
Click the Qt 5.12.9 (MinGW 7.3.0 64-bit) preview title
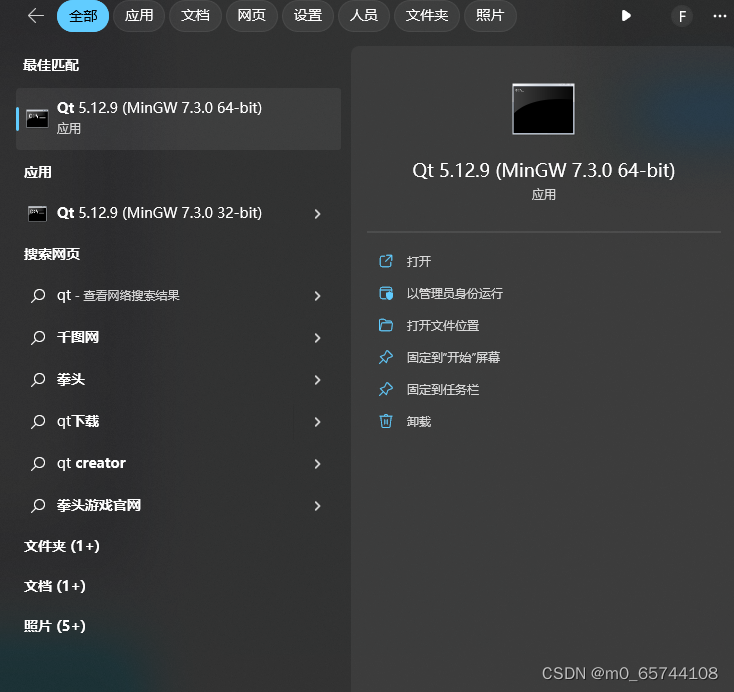click(543, 170)
